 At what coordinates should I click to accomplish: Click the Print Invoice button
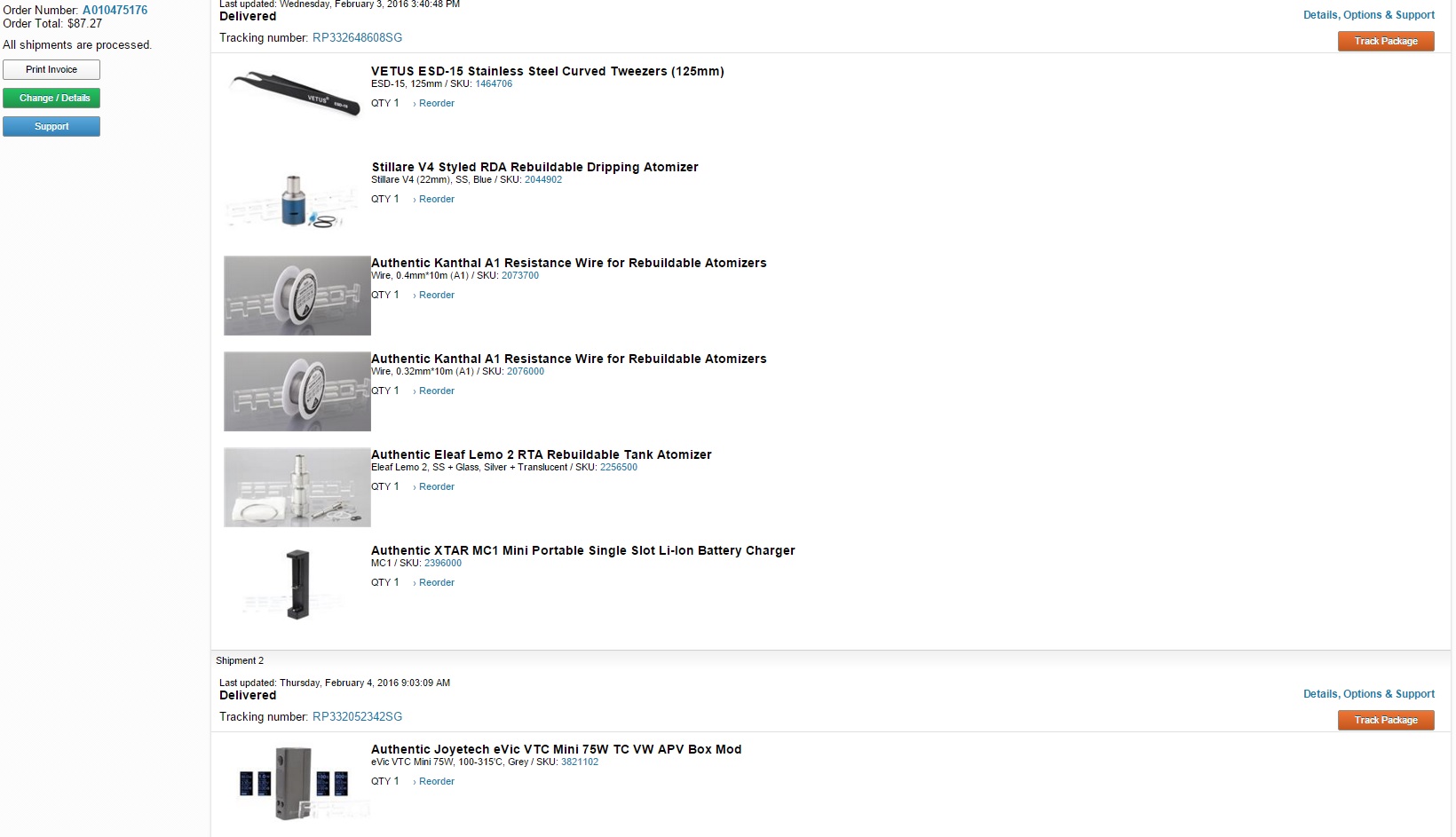pyautogui.click(x=51, y=69)
